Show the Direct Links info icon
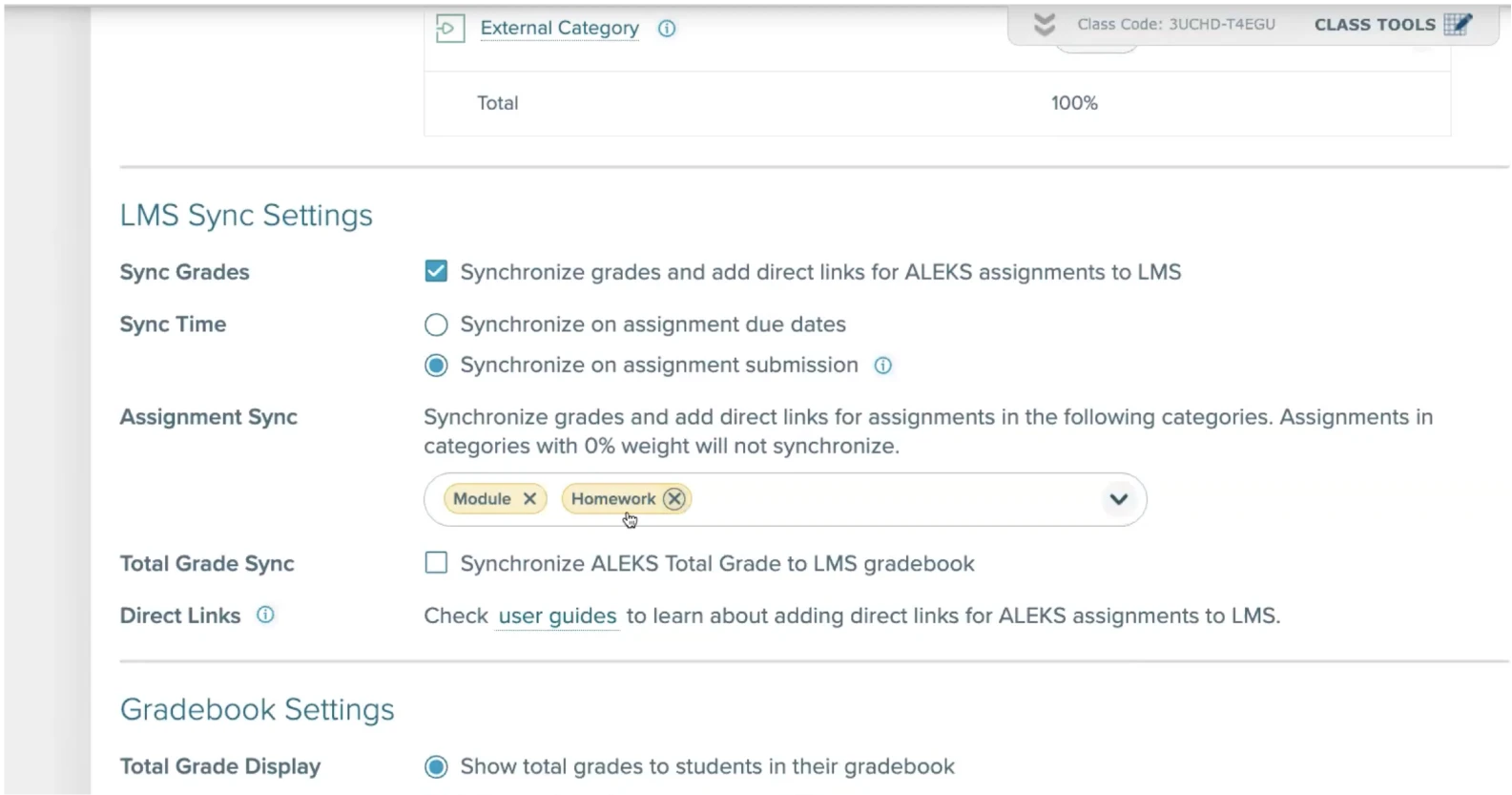Image resolution: width=1512 pixels, height=795 pixels. pos(265,616)
